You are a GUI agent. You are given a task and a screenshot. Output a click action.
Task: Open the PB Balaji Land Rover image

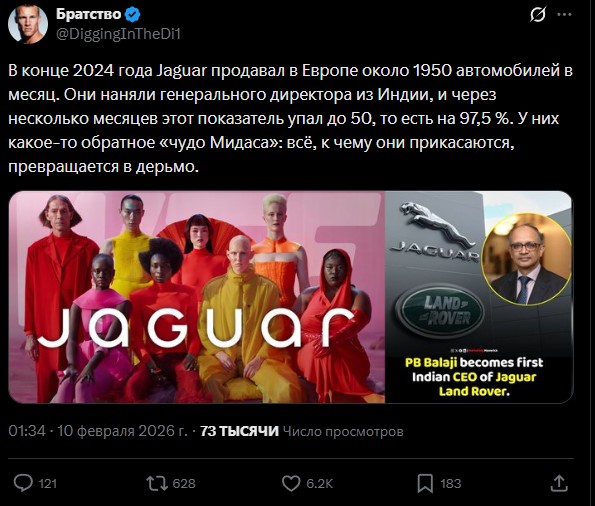click(479, 297)
